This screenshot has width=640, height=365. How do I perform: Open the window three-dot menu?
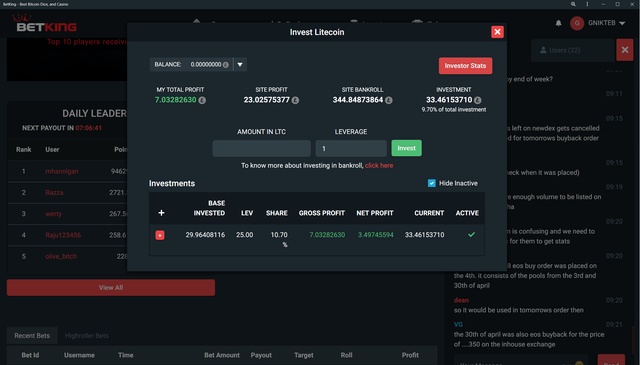pos(587,4)
